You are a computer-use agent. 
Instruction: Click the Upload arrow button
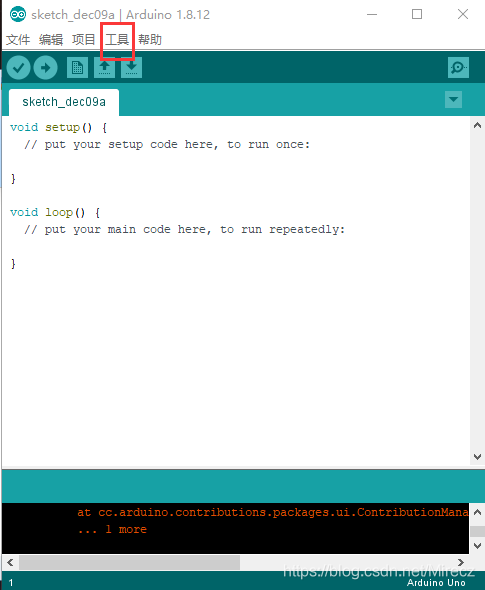pos(46,68)
